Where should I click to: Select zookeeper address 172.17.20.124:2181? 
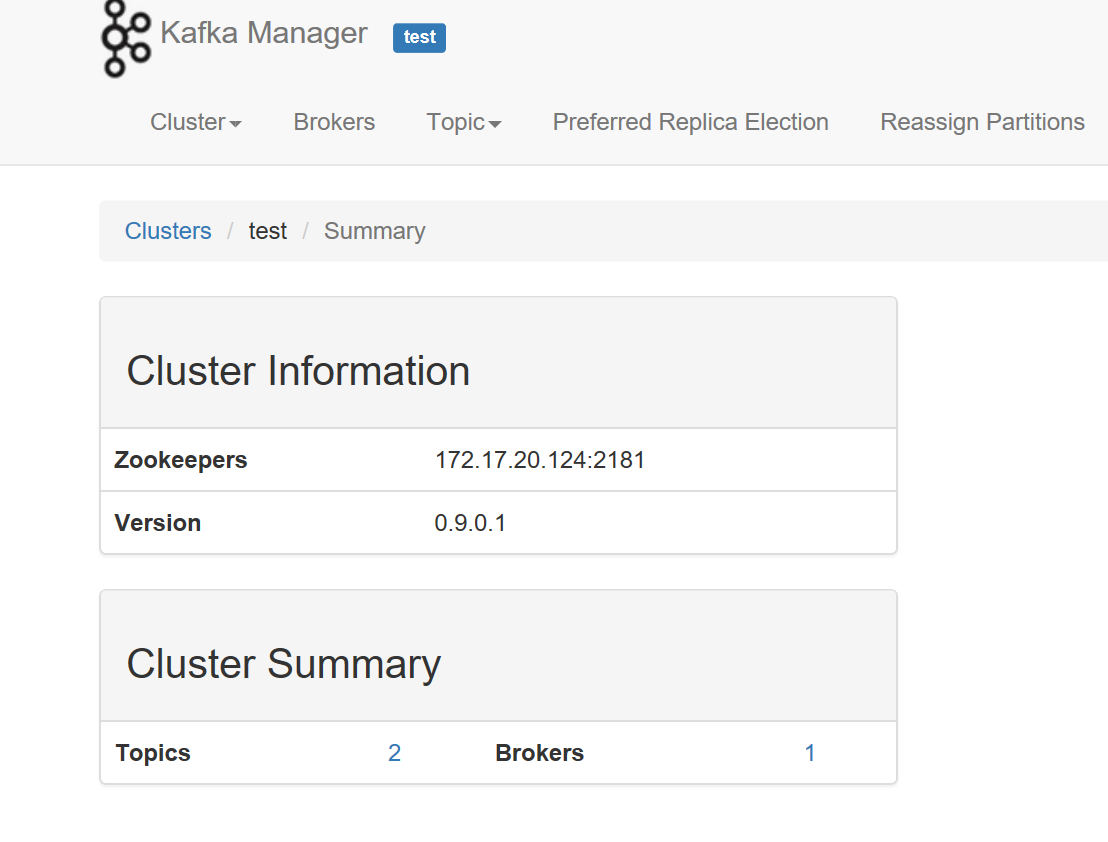pos(540,460)
